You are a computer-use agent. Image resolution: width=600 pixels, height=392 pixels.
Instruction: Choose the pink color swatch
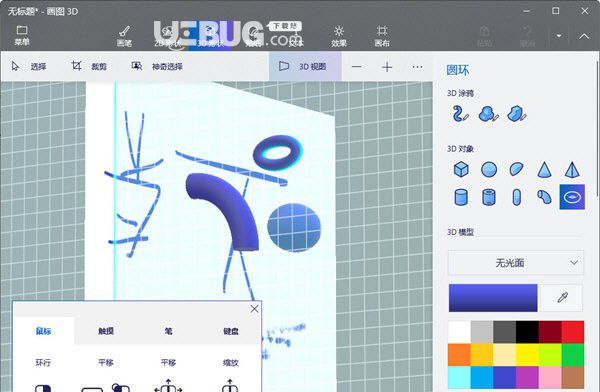[550, 377]
